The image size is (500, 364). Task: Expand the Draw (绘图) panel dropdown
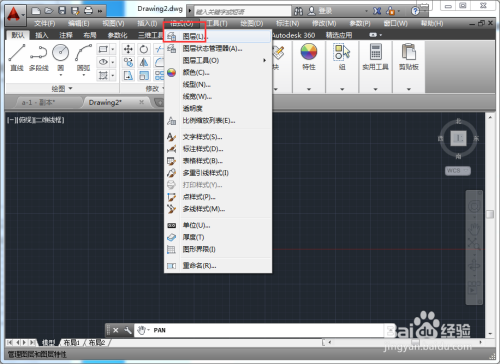[62, 89]
